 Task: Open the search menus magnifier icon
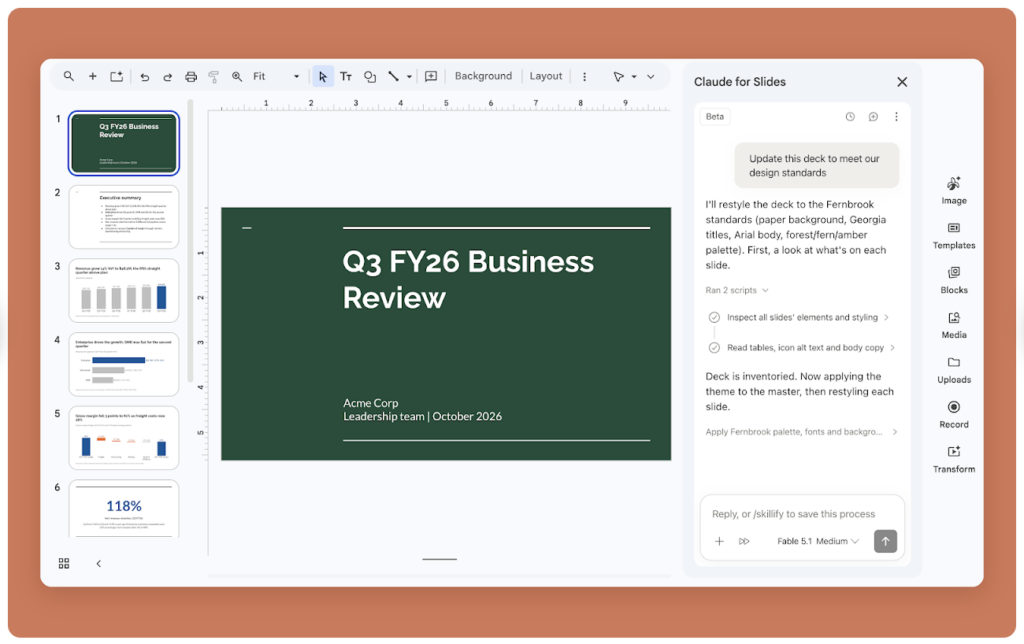pyautogui.click(x=69, y=76)
